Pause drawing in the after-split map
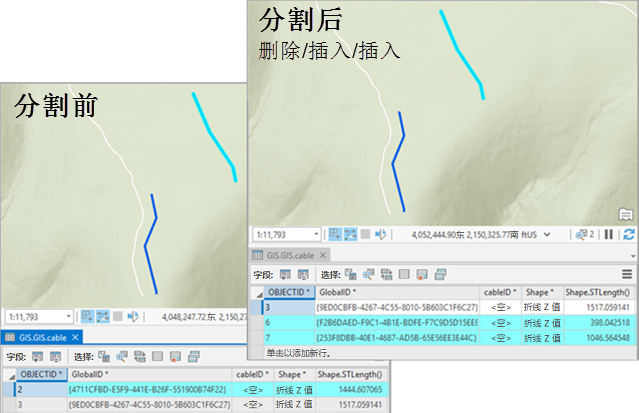Viewport: 639px width, 413px height. coord(609,234)
